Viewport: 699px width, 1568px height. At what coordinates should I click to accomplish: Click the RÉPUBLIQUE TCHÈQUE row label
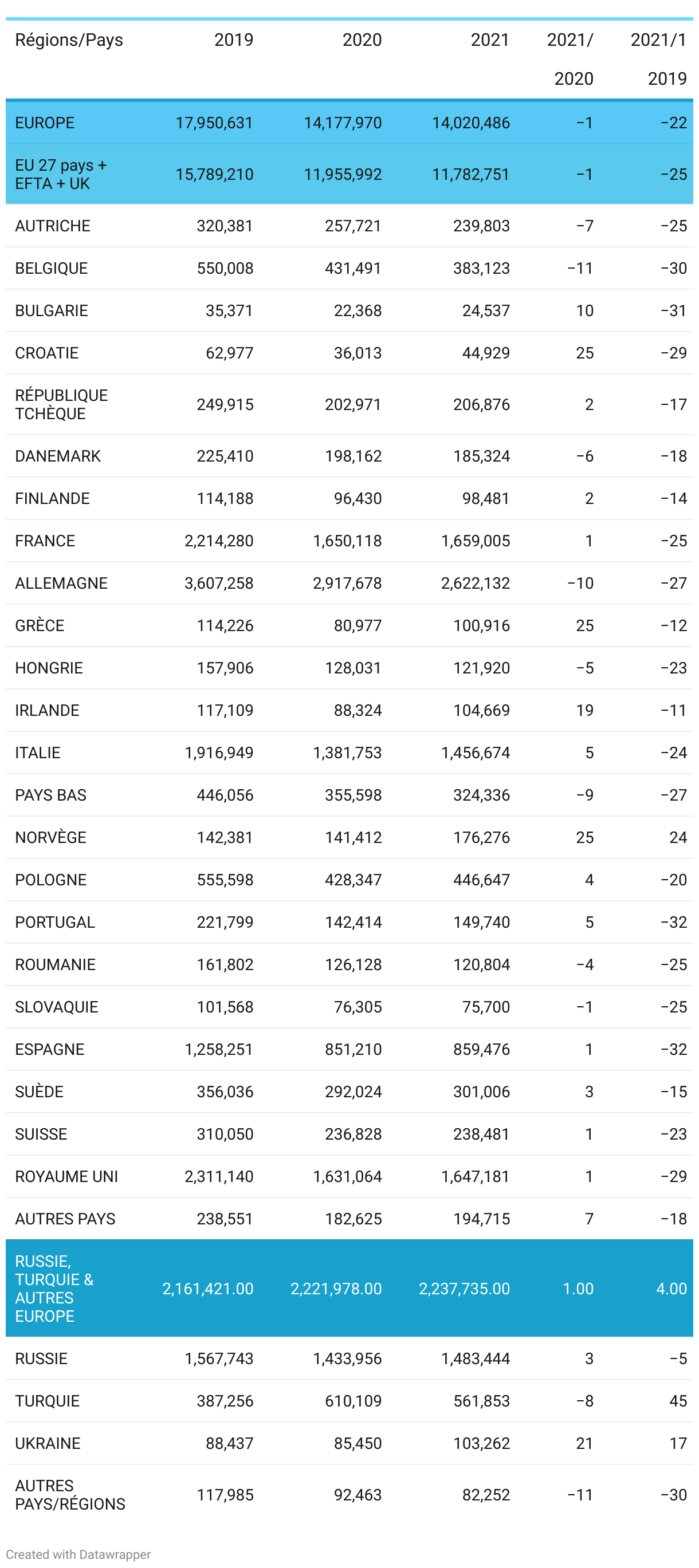tap(61, 405)
